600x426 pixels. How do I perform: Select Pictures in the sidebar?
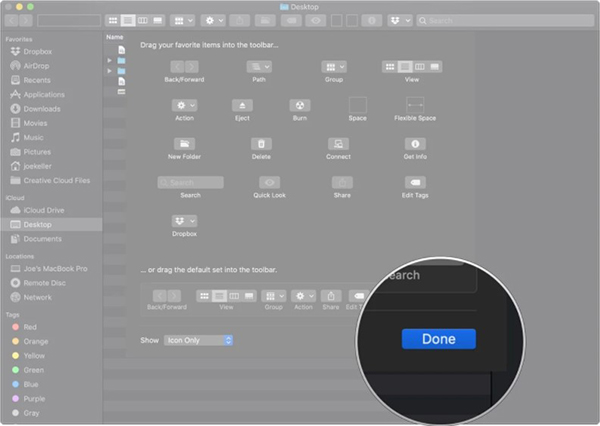(x=37, y=152)
